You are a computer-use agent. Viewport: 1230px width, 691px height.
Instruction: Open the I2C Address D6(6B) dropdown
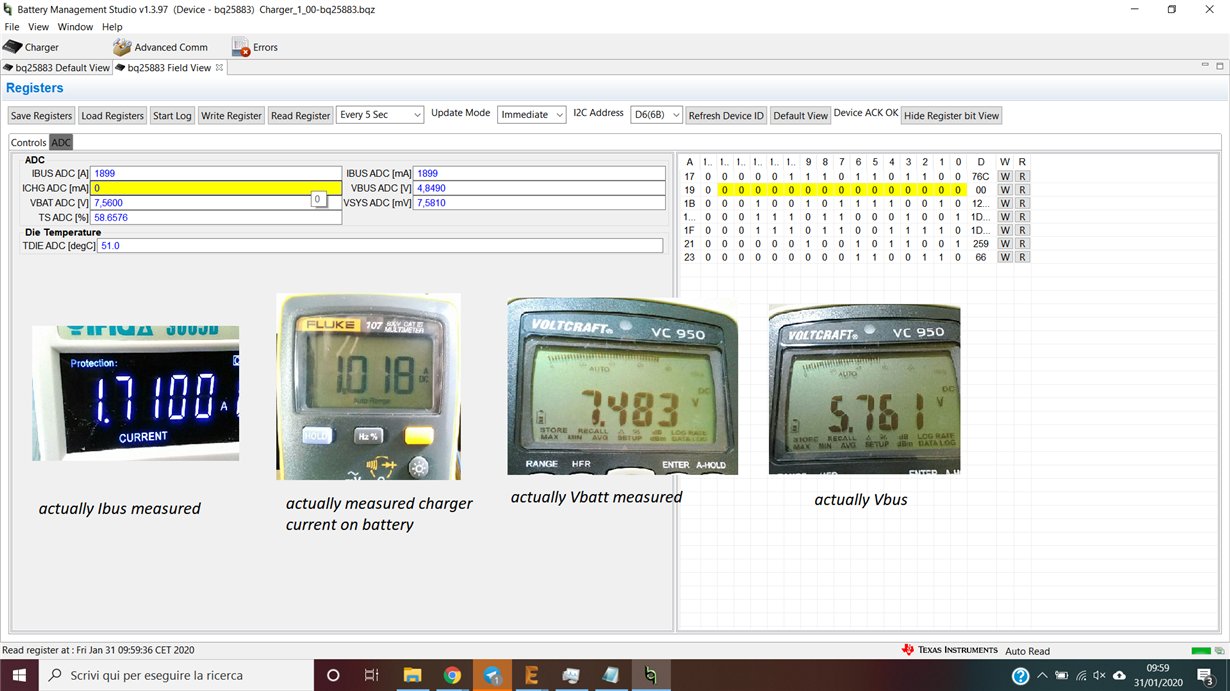coord(656,115)
